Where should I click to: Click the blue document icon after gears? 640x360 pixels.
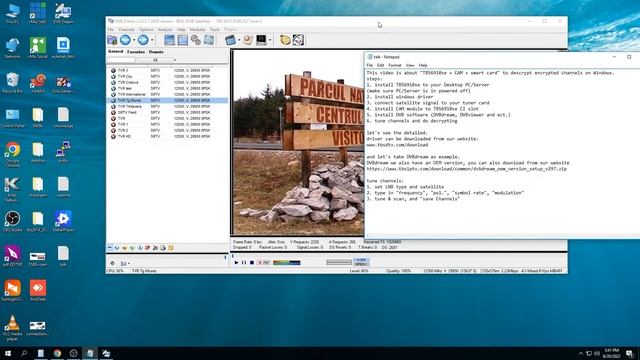pos(209,40)
